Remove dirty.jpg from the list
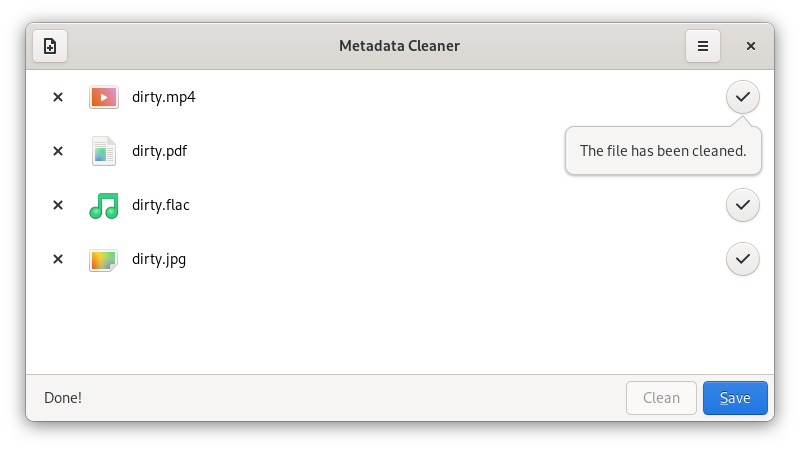 point(58,259)
